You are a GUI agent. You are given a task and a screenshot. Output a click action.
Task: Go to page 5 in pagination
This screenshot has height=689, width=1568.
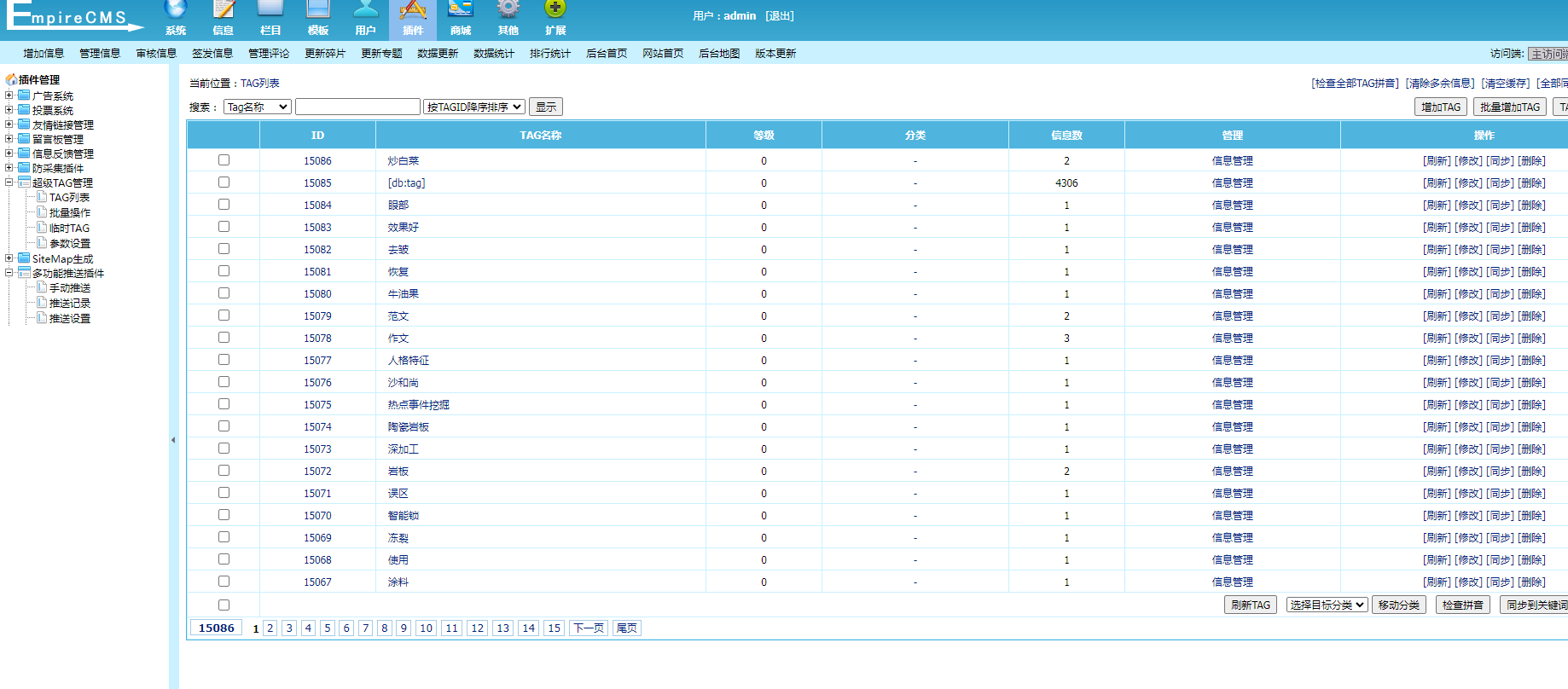328,628
